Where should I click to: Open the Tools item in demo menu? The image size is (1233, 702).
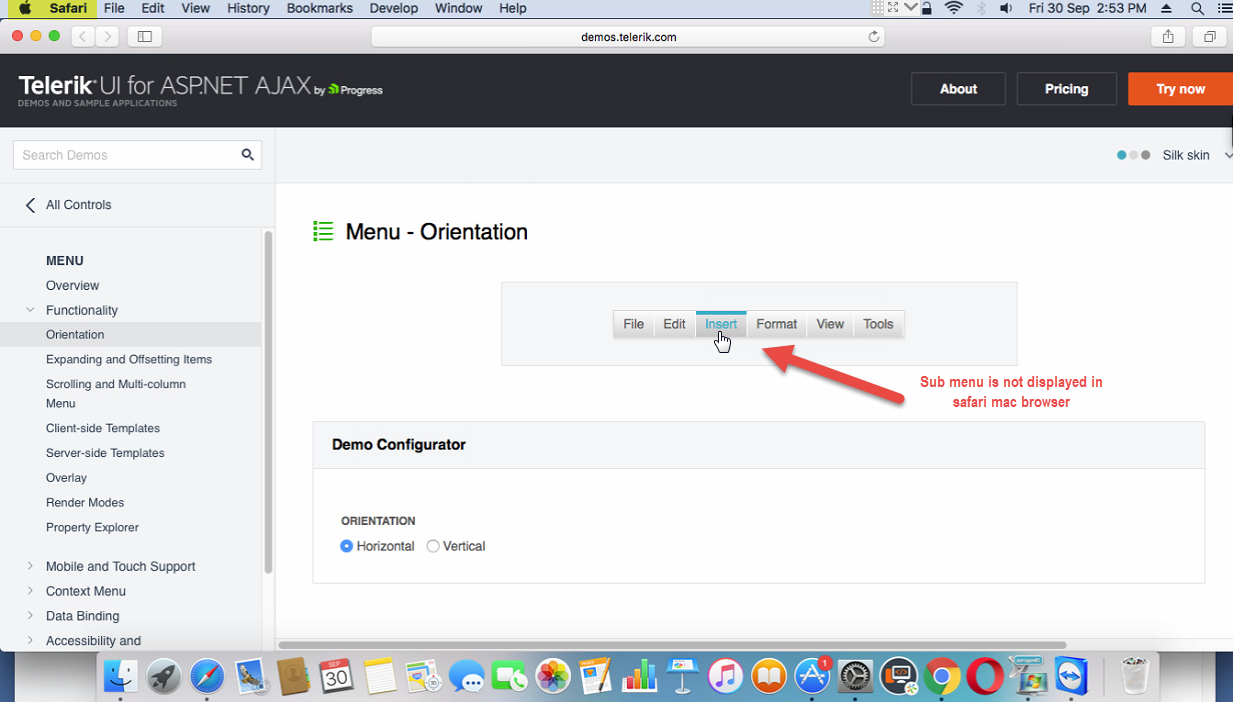[878, 324]
